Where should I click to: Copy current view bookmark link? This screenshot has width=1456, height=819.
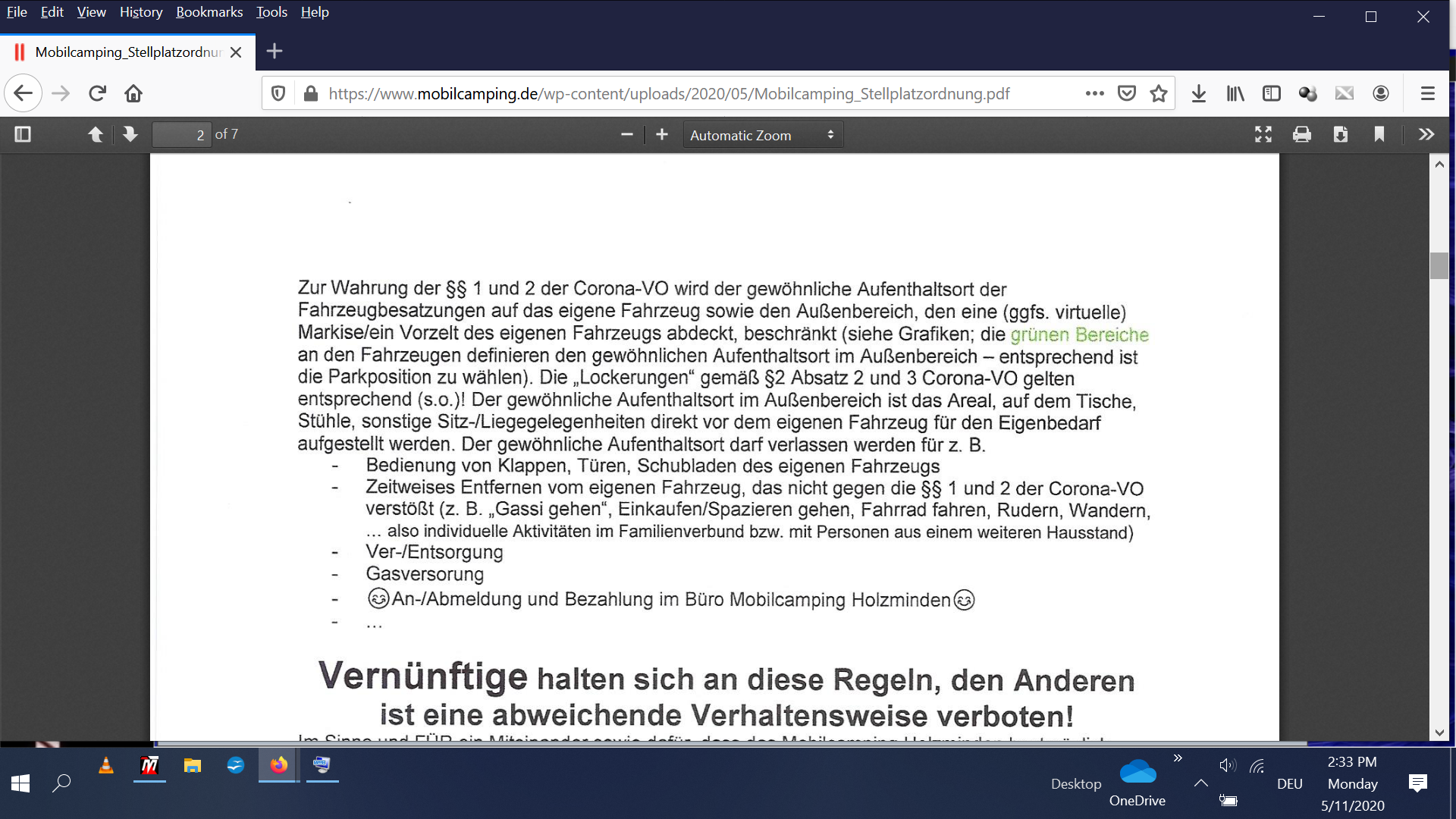[x=1379, y=134]
